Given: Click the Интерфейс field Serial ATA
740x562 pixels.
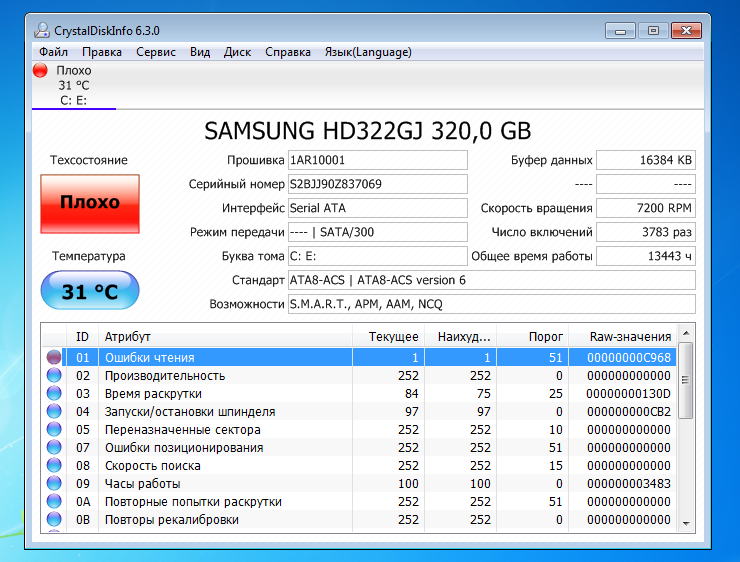Looking at the screenshot, I should (x=378, y=208).
